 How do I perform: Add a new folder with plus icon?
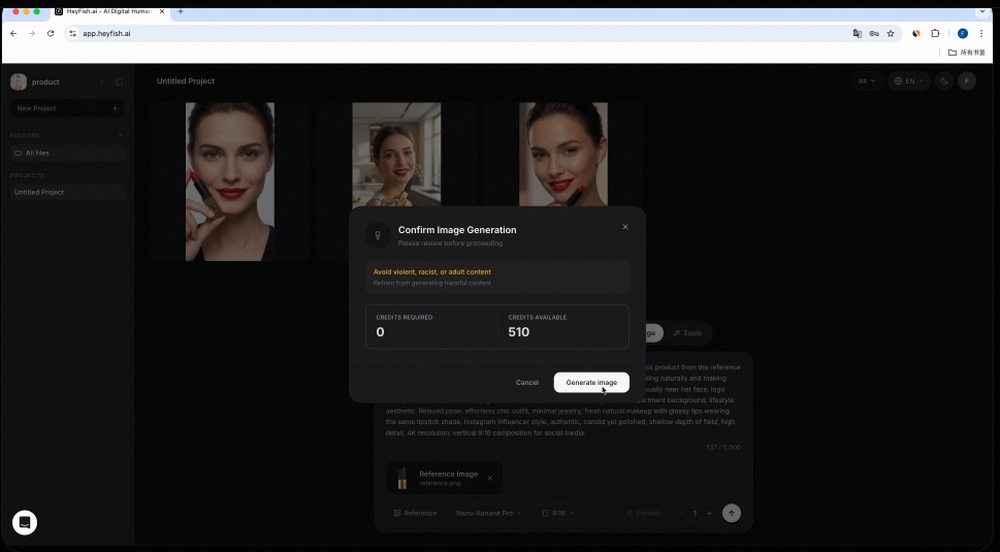119,135
